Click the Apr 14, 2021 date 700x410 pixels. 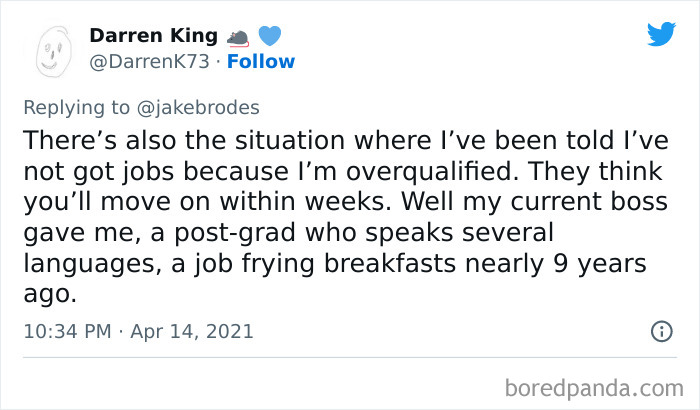tap(190, 331)
